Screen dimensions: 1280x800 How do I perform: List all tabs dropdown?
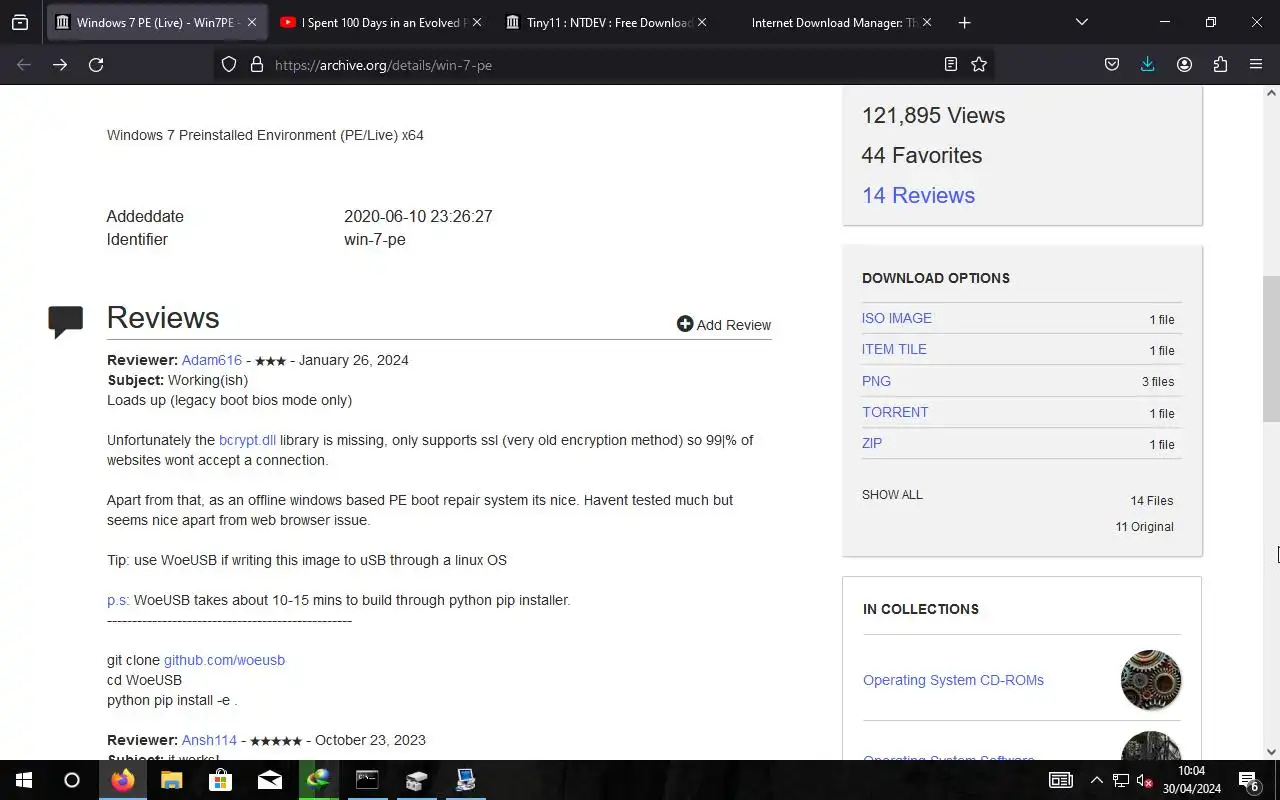tap(1081, 22)
